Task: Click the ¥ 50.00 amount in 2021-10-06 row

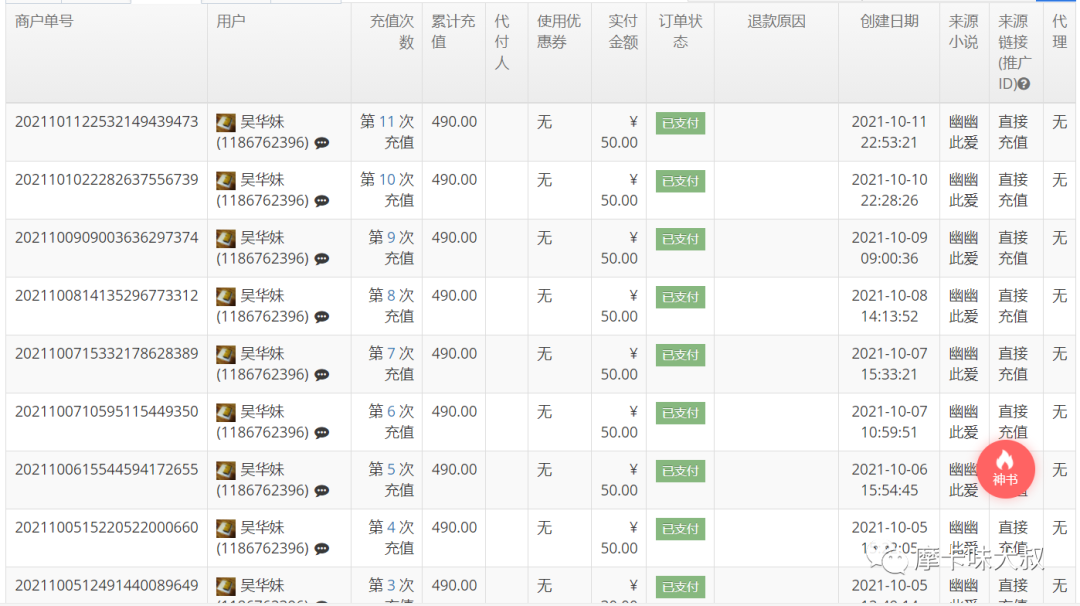Action: click(619, 479)
